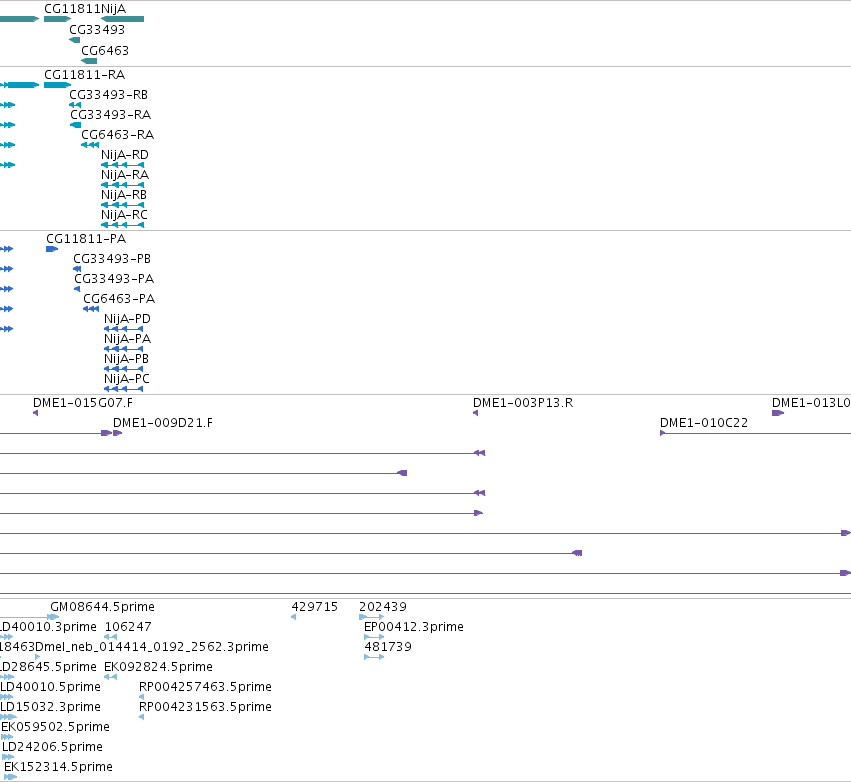Select the DME1-010C22 clone label
The height and width of the screenshot is (782, 851).
click(x=703, y=423)
